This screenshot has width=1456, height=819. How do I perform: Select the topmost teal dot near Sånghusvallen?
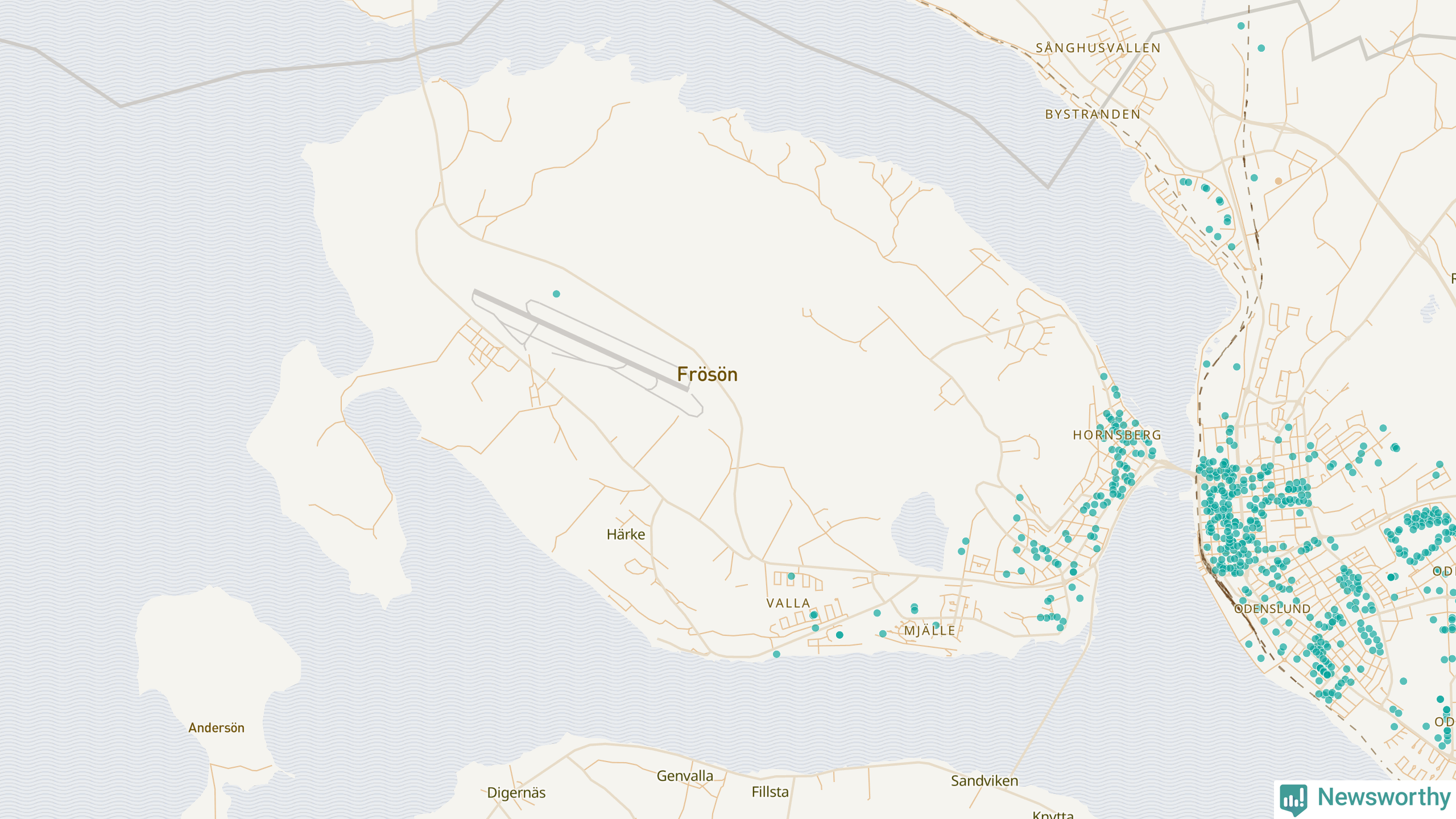coord(1241,26)
